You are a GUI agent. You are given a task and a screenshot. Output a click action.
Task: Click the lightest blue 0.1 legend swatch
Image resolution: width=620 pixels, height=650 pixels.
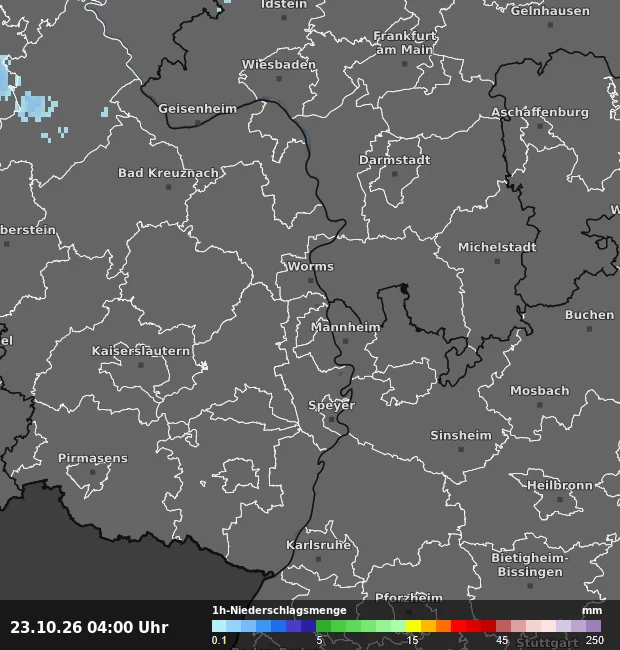point(219,626)
